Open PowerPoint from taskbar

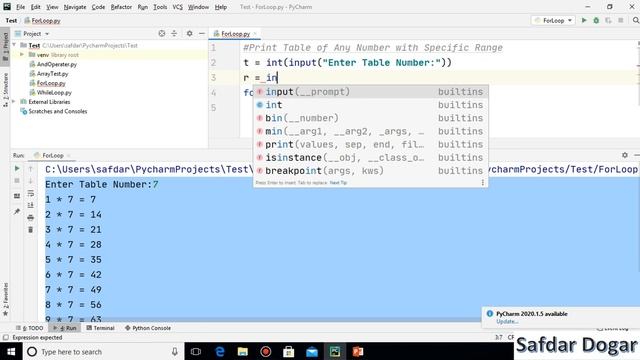pos(358,351)
